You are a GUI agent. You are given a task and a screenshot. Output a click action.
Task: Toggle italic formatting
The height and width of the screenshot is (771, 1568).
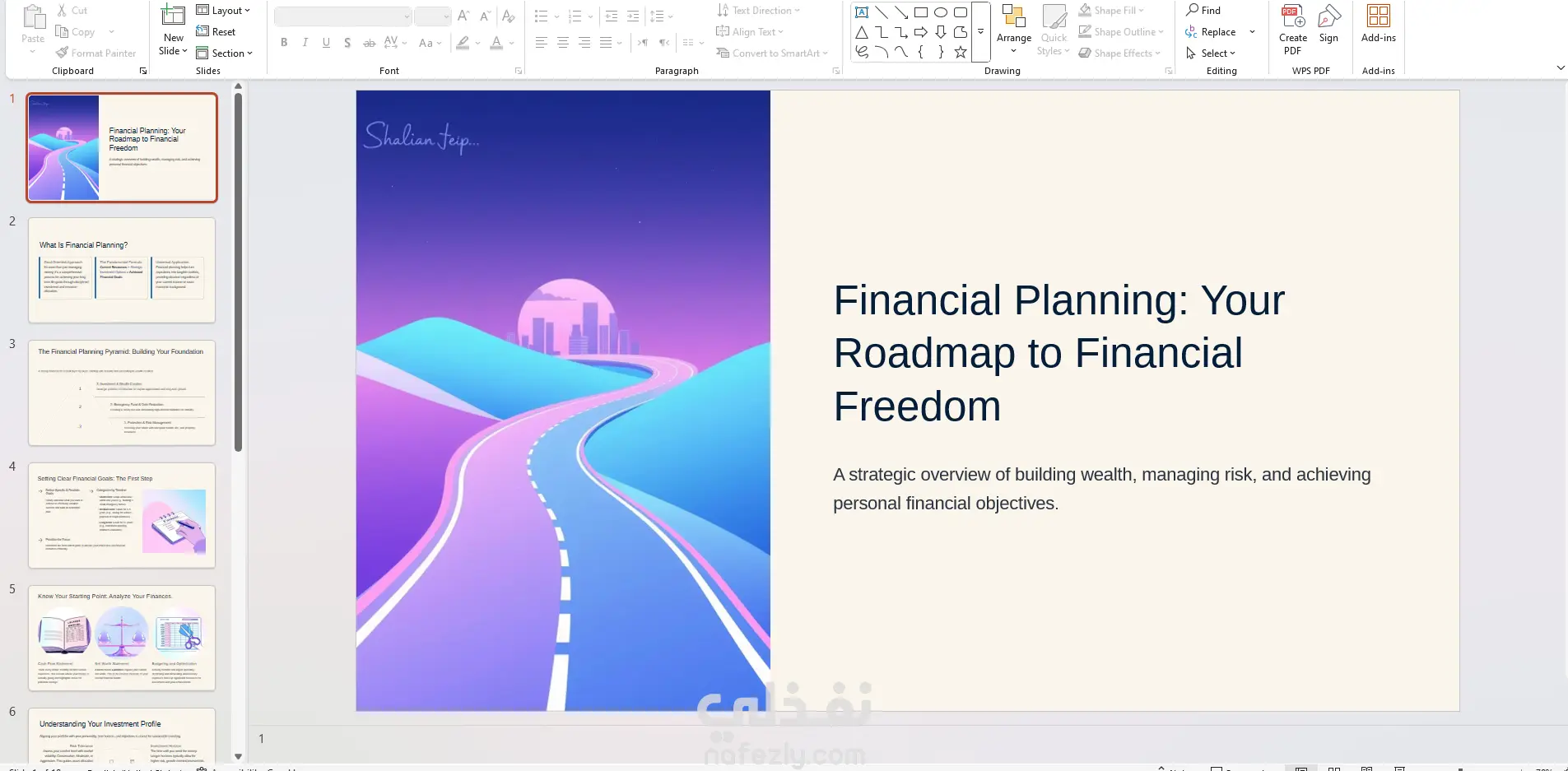click(x=305, y=43)
